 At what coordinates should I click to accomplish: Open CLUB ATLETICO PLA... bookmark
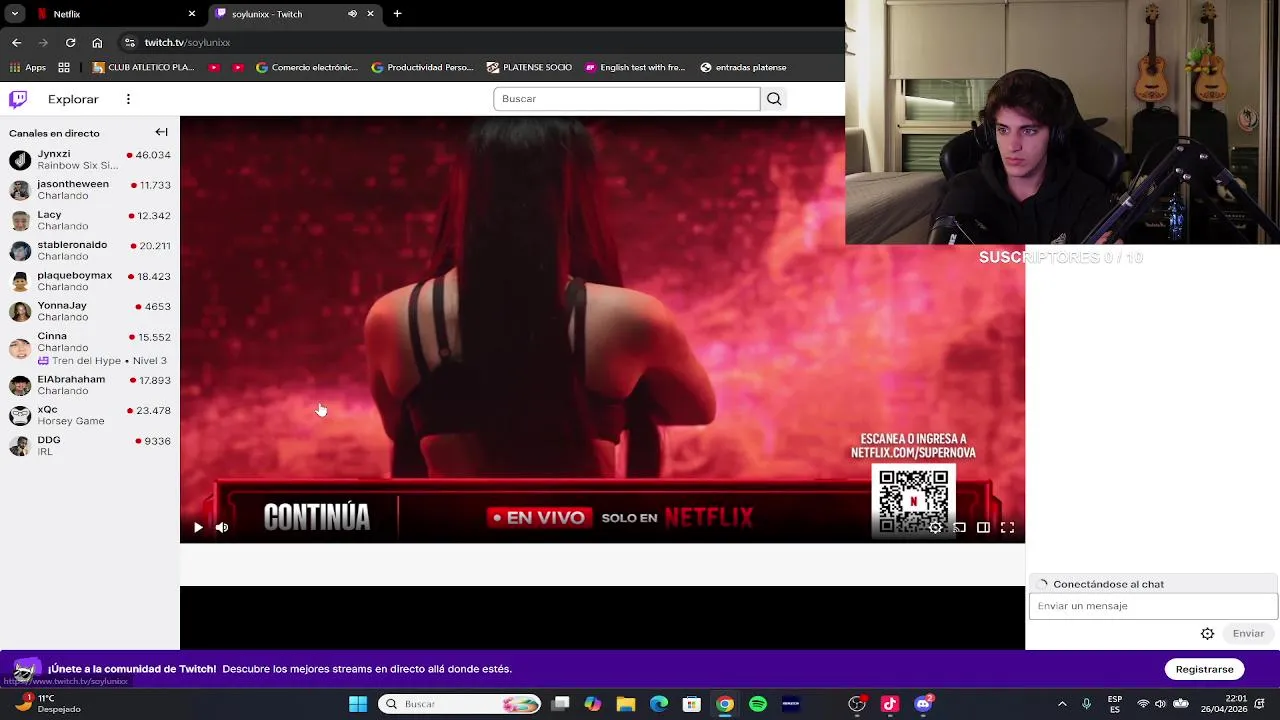pyautogui.click(x=143, y=68)
